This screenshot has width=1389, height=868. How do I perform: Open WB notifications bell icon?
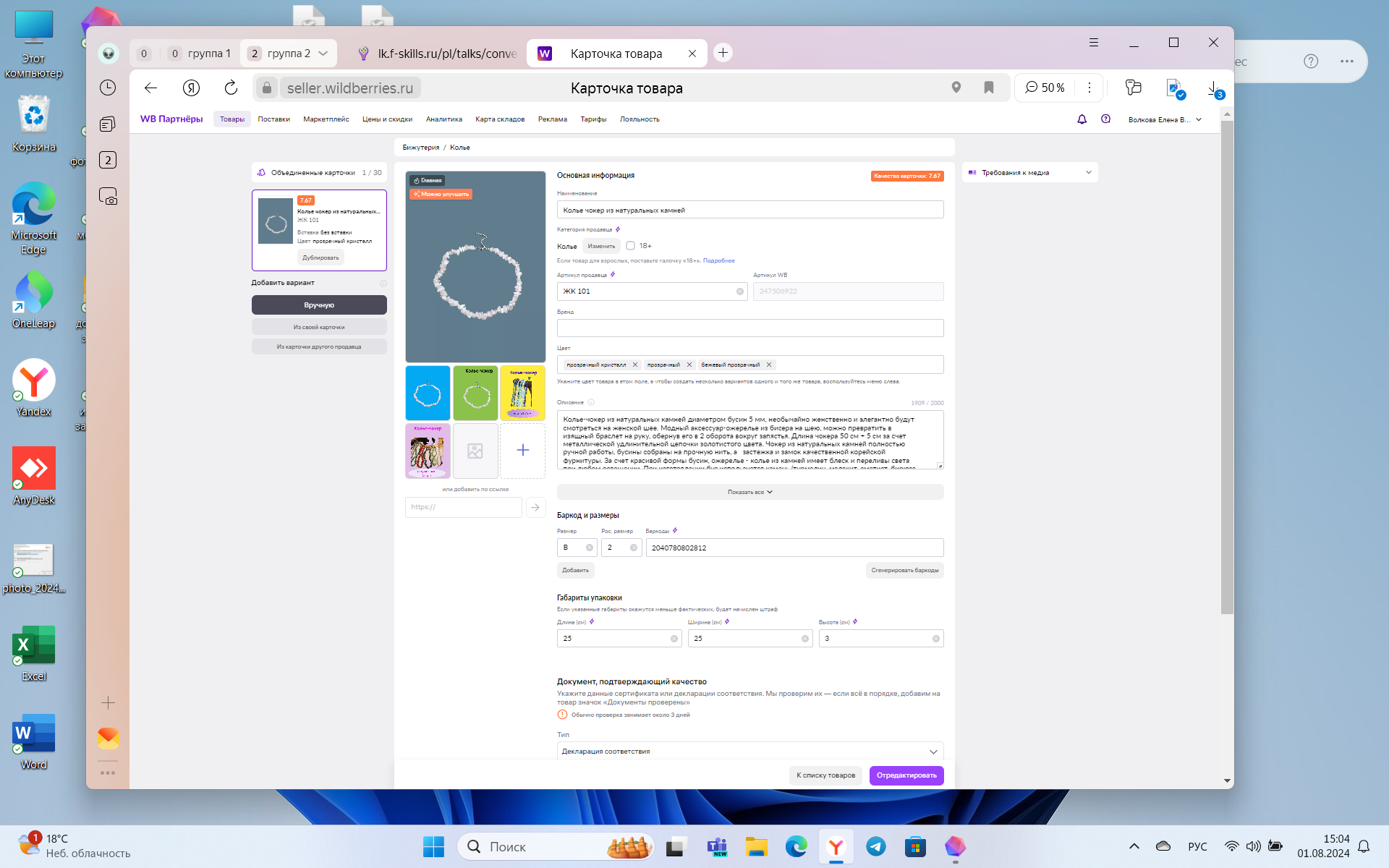tap(1082, 119)
